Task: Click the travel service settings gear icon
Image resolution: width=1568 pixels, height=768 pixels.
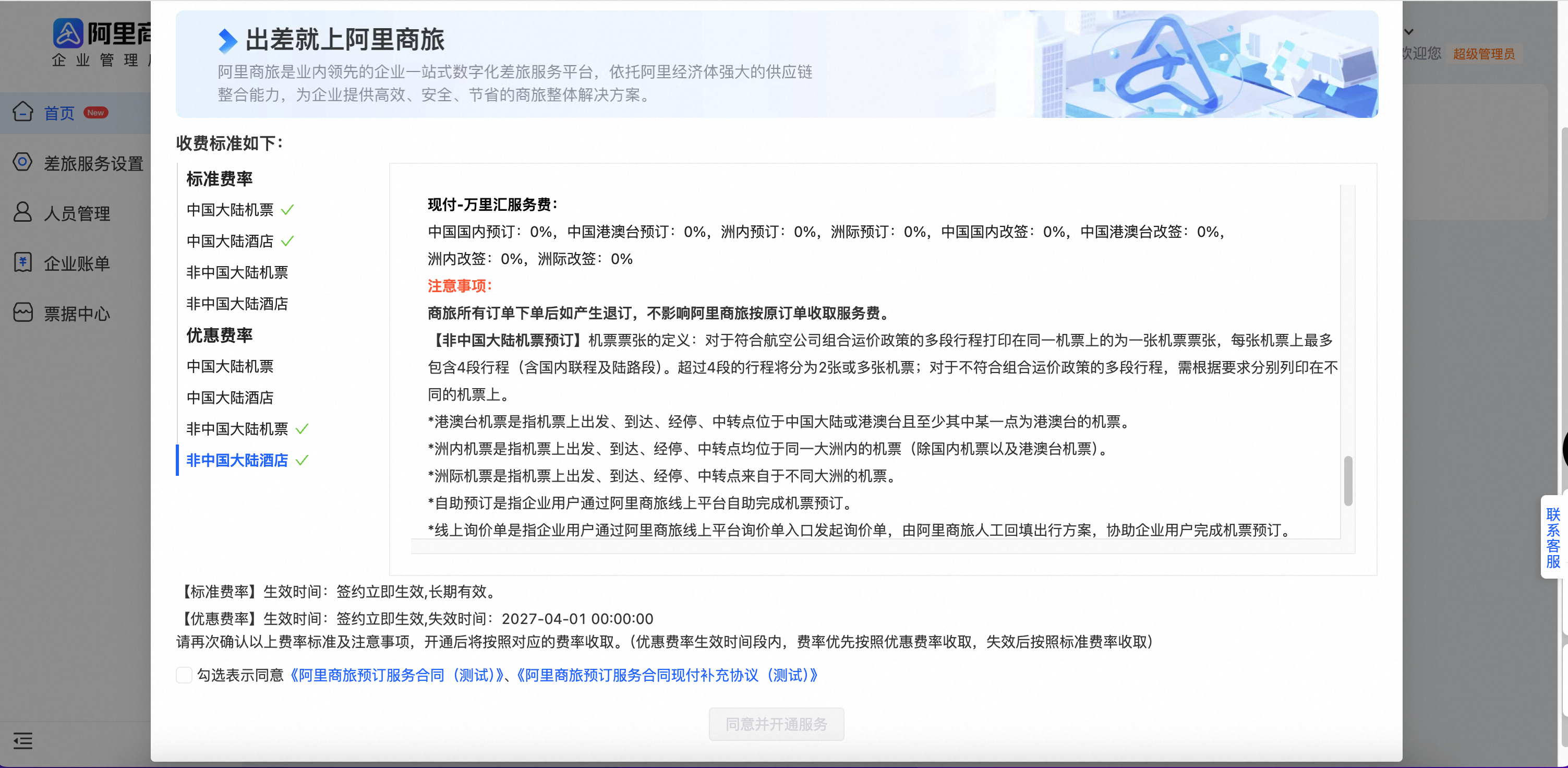Action: click(23, 163)
